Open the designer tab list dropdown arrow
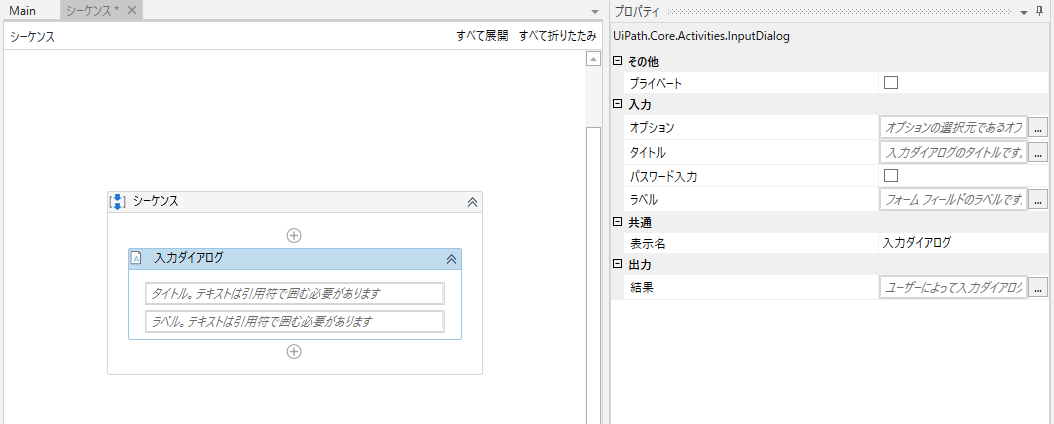Image resolution: width=1054 pixels, height=424 pixels. point(594,12)
